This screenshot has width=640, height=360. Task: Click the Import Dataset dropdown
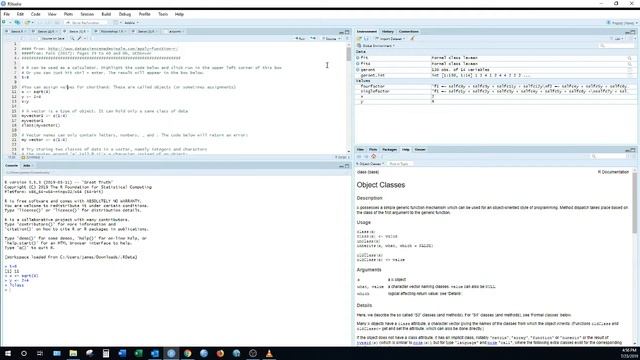pos(390,39)
